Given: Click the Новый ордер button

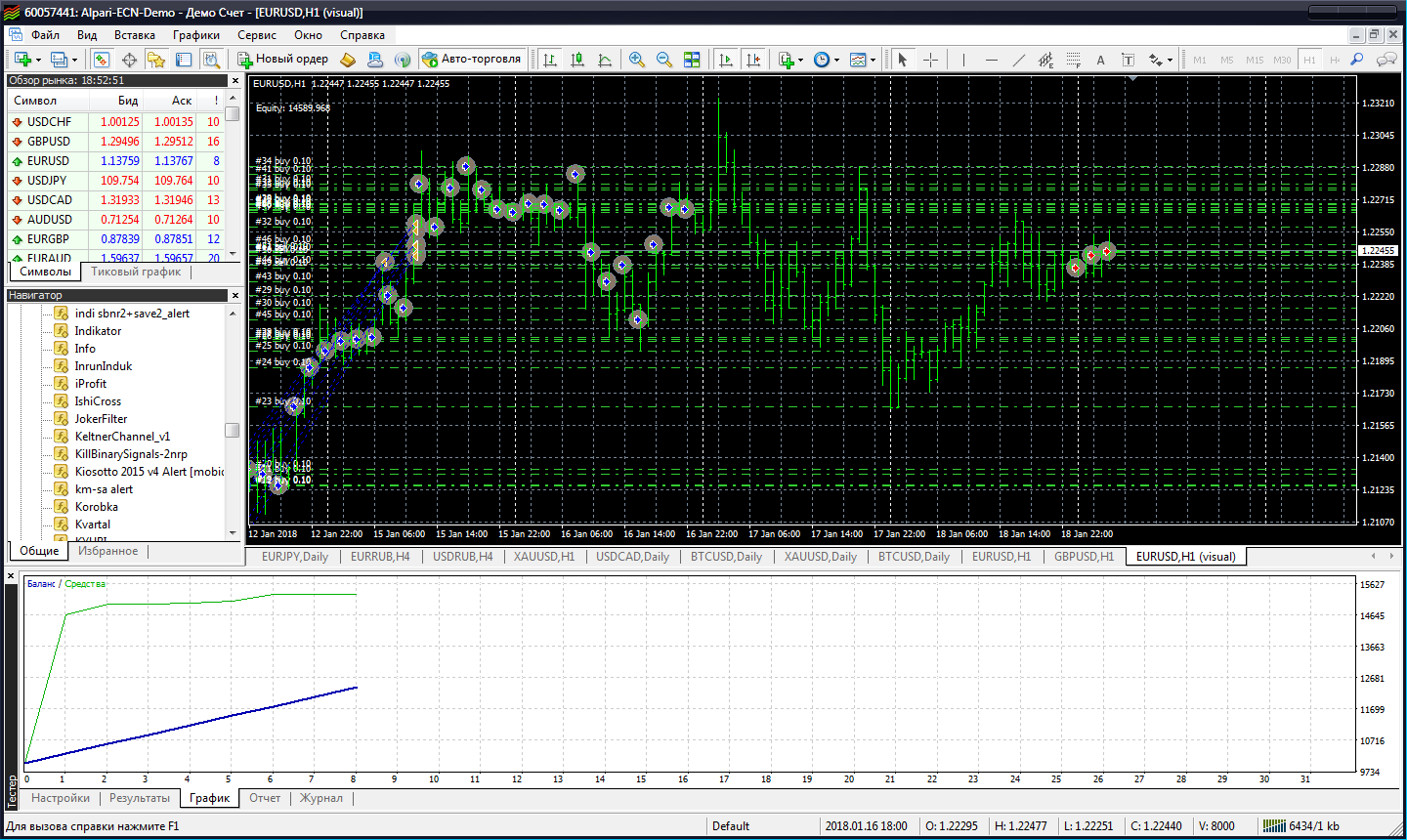Looking at the screenshot, I should click(282, 60).
